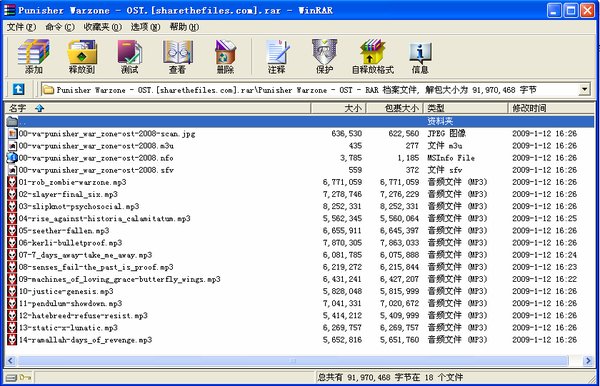Click the drive icon in status bar
Image resolution: width=600 pixels, height=386 pixels.
click(x=11, y=378)
